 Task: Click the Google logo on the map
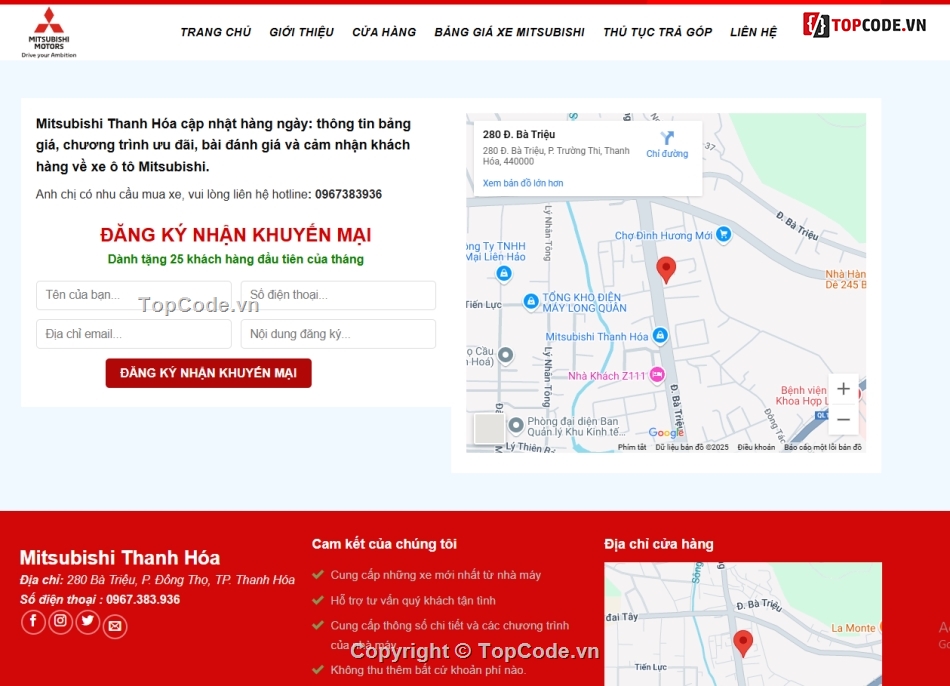coord(666,432)
